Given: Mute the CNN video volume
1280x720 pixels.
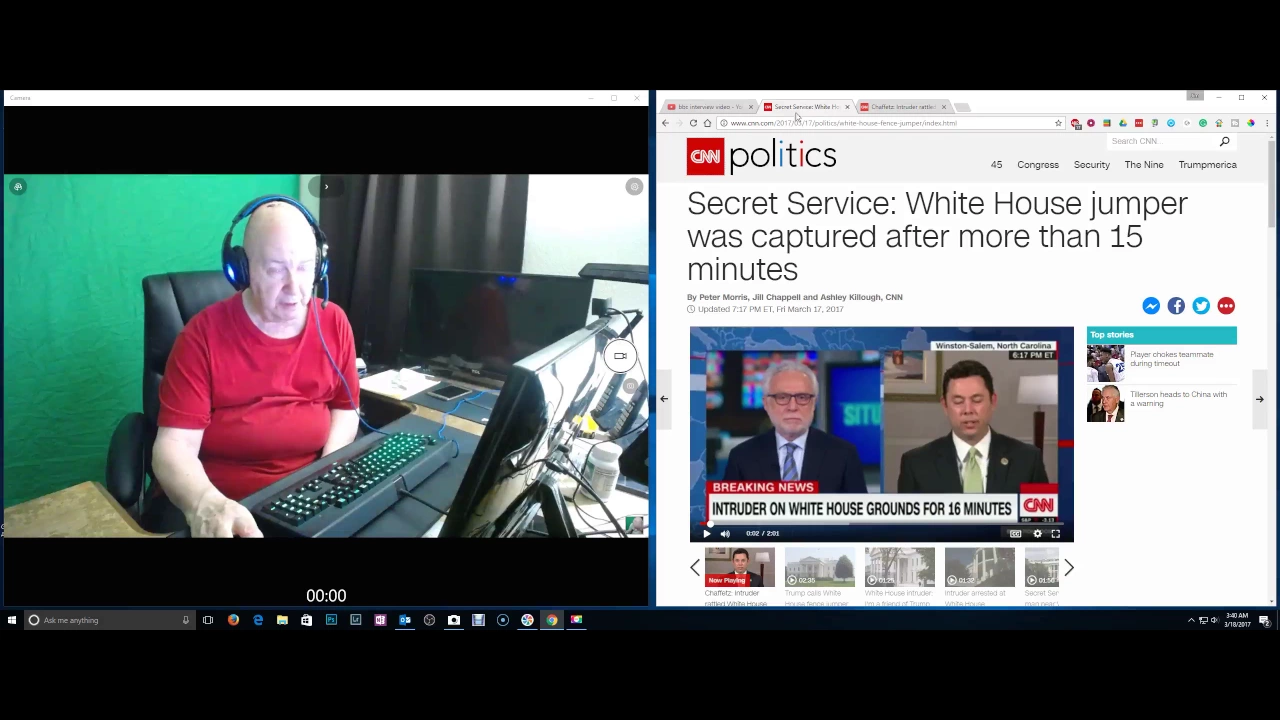Looking at the screenshot, I should tap(725, 533).
